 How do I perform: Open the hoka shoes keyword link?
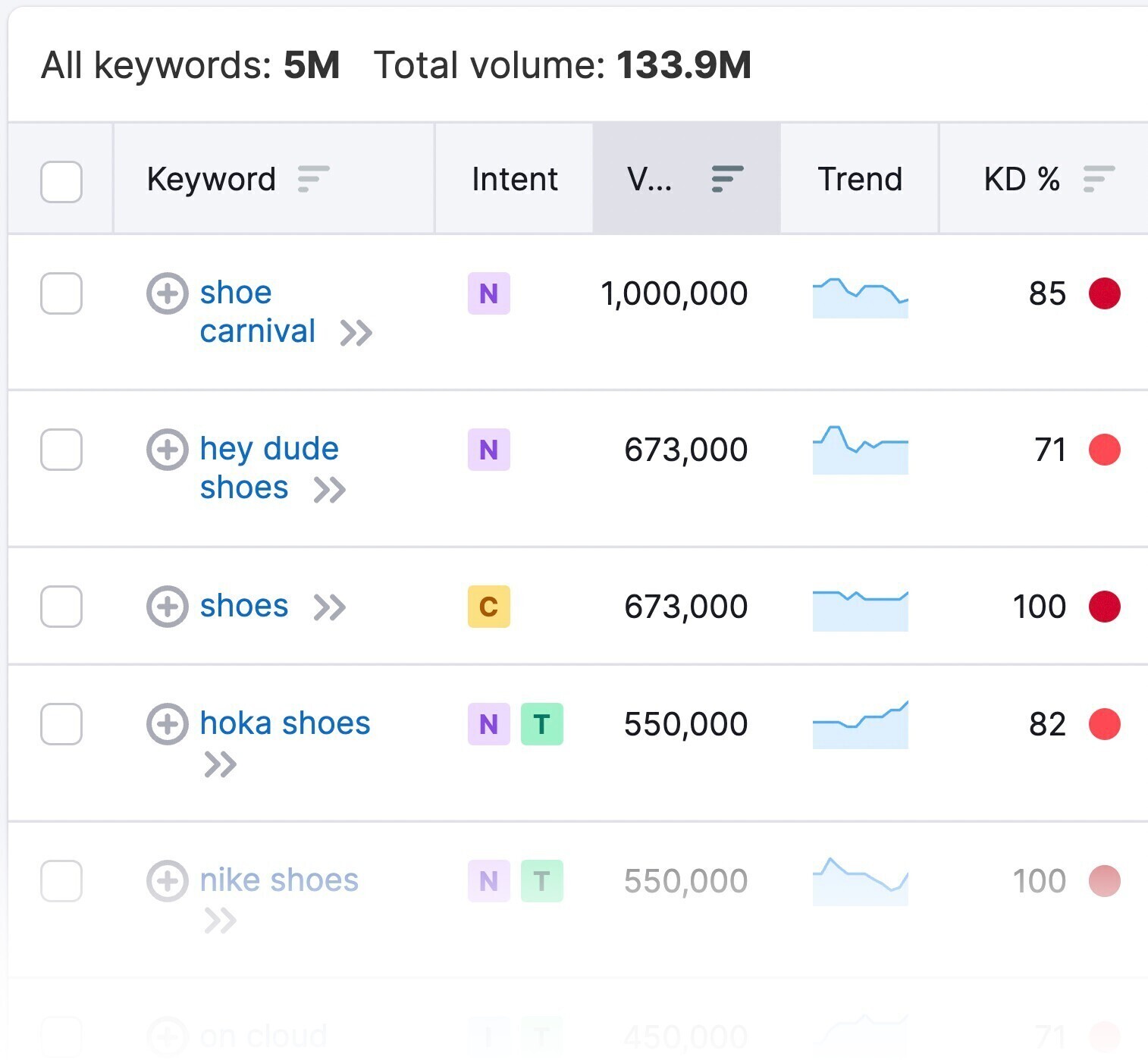click(x=285, y=723)
